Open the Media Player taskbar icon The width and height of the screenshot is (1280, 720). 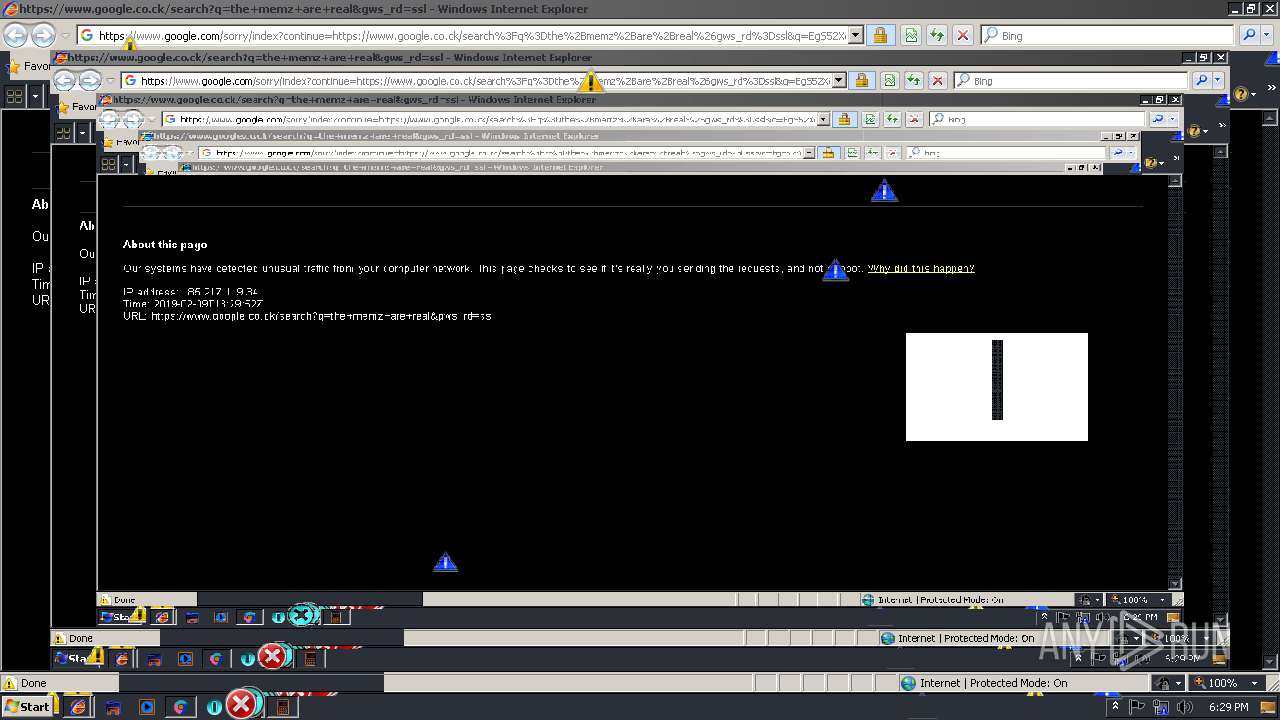tap(147, 707)
